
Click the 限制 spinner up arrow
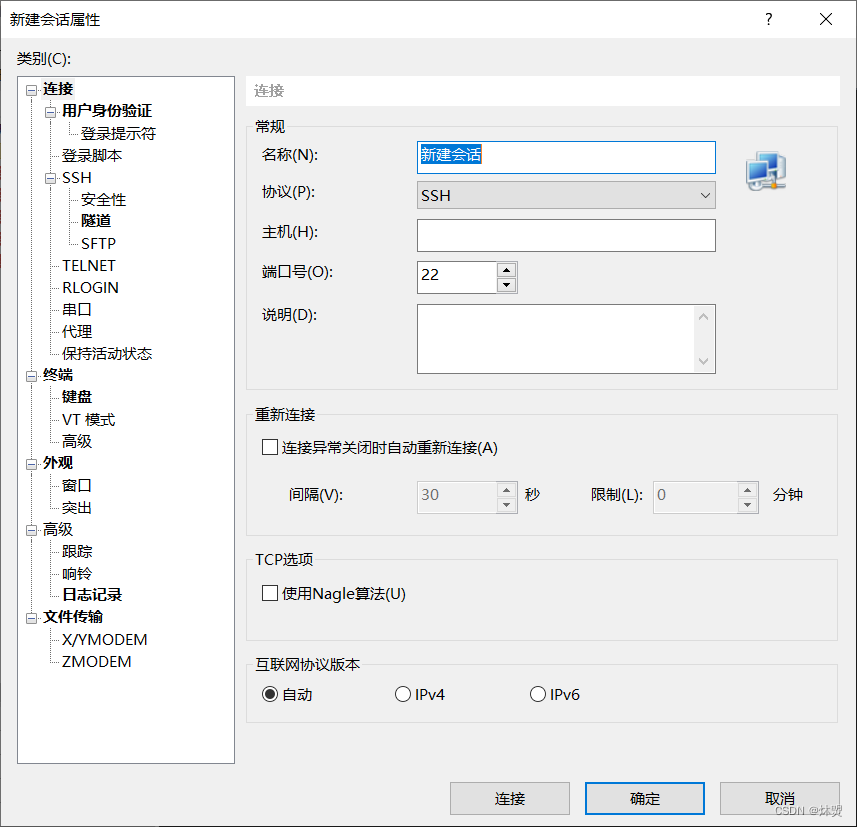pyautogui.click(x=747, y=490)
